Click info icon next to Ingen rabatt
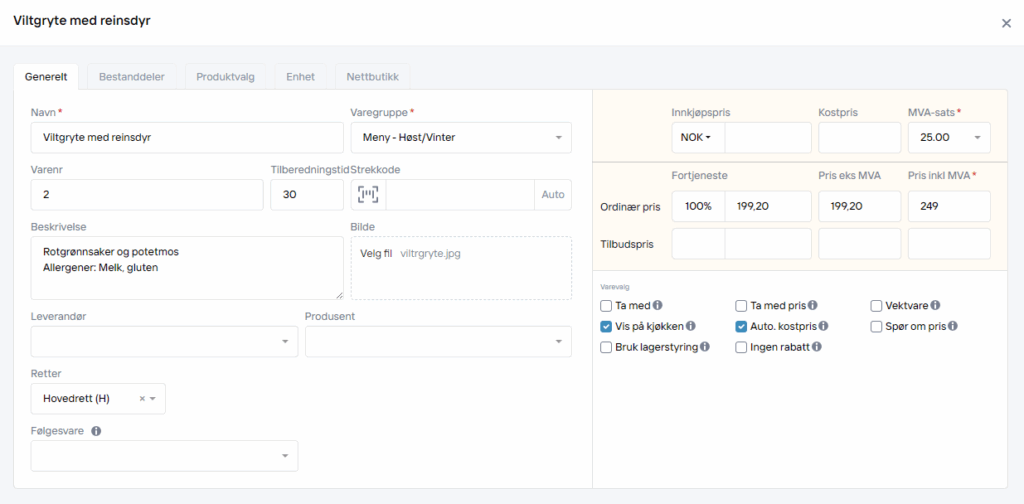 [817, 347]
